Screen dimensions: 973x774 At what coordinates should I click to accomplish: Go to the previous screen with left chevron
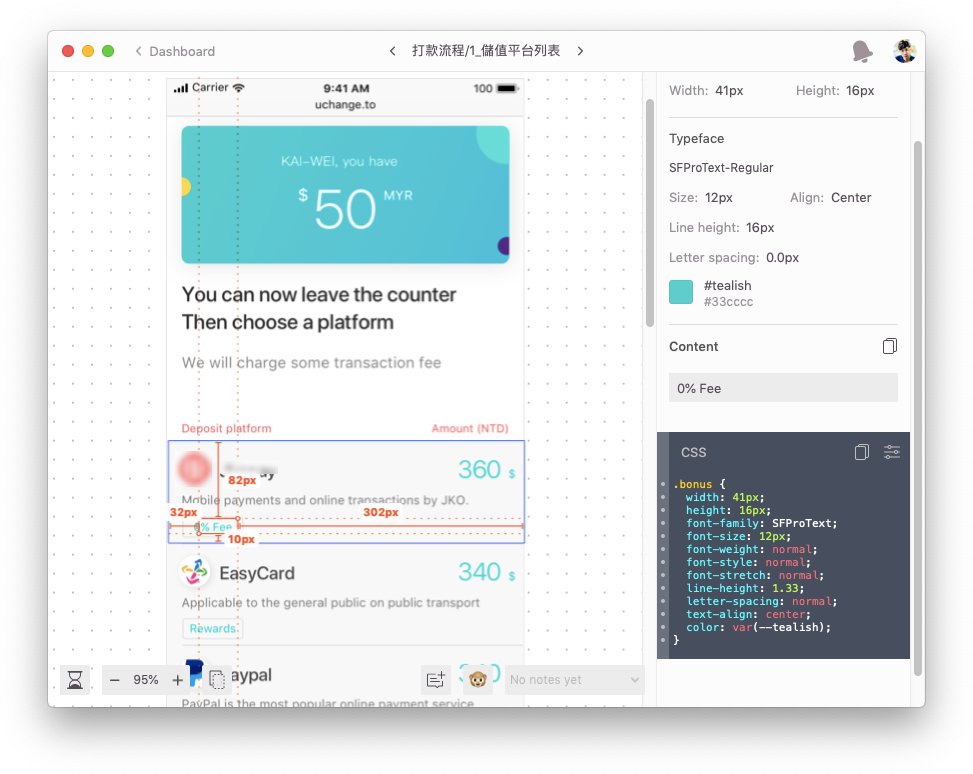[x=392, y=51]
